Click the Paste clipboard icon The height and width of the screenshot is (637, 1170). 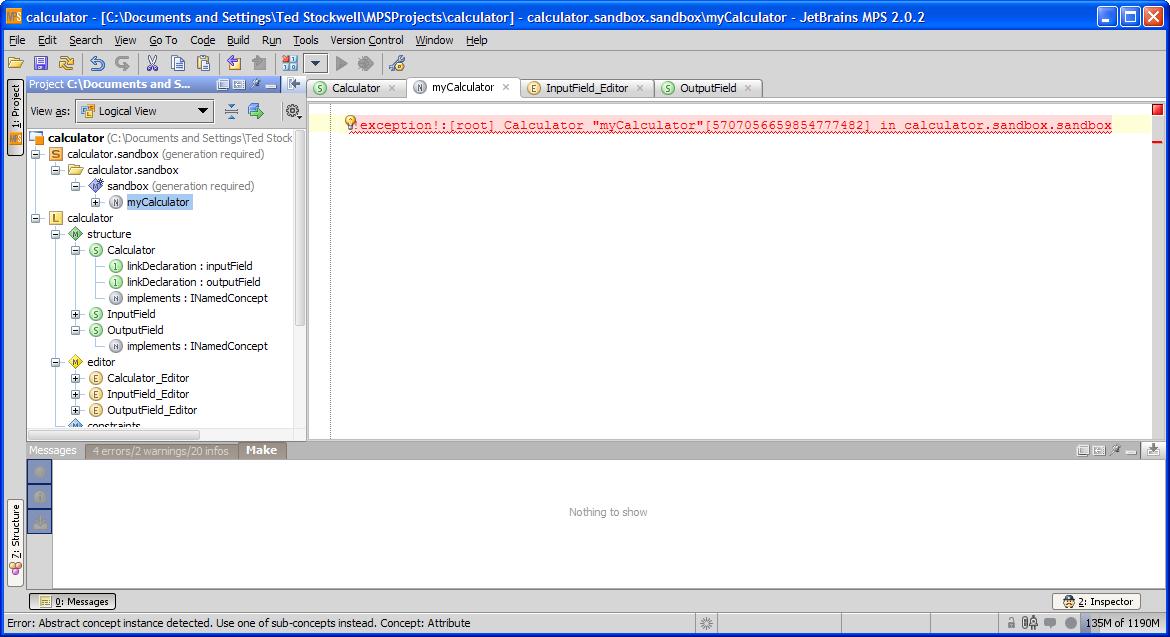pyautogui.click(x=203, y=63)
